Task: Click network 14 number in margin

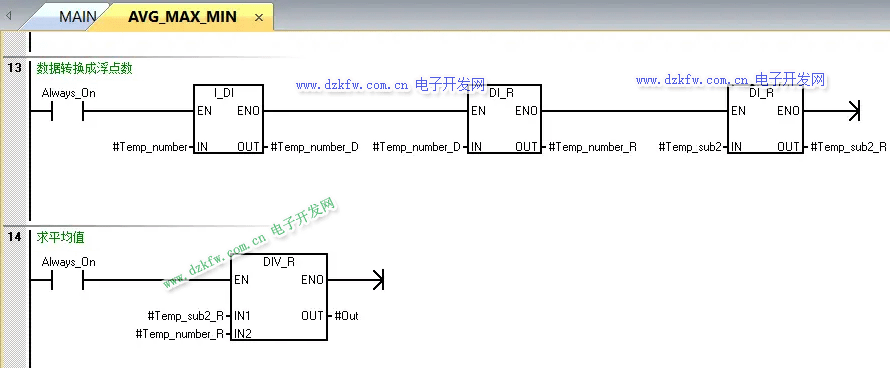Action: pos(14,237)
